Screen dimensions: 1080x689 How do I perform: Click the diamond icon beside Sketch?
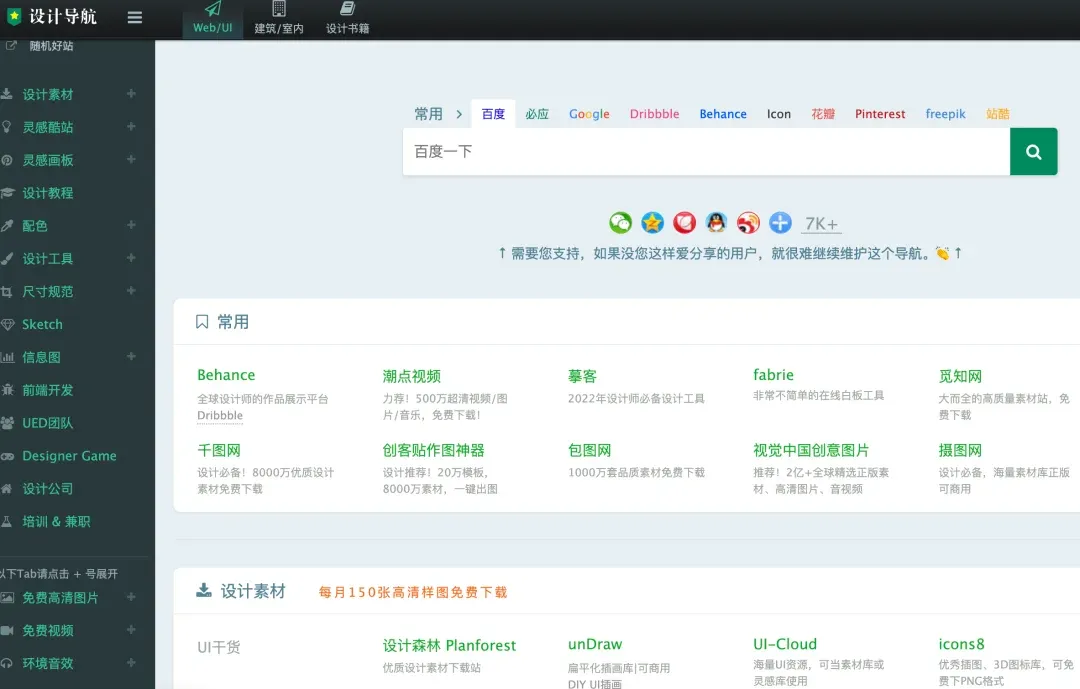[7, 325]
